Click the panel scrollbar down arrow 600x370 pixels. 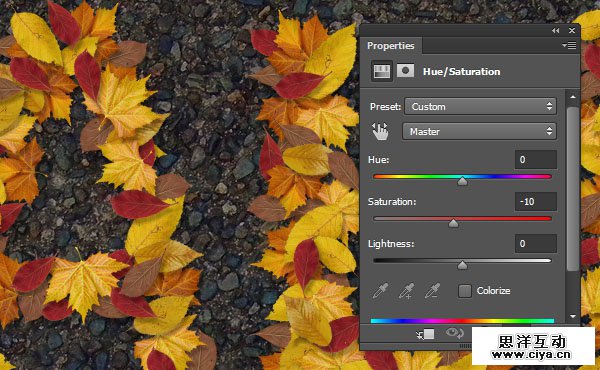(x=572, y=316)
